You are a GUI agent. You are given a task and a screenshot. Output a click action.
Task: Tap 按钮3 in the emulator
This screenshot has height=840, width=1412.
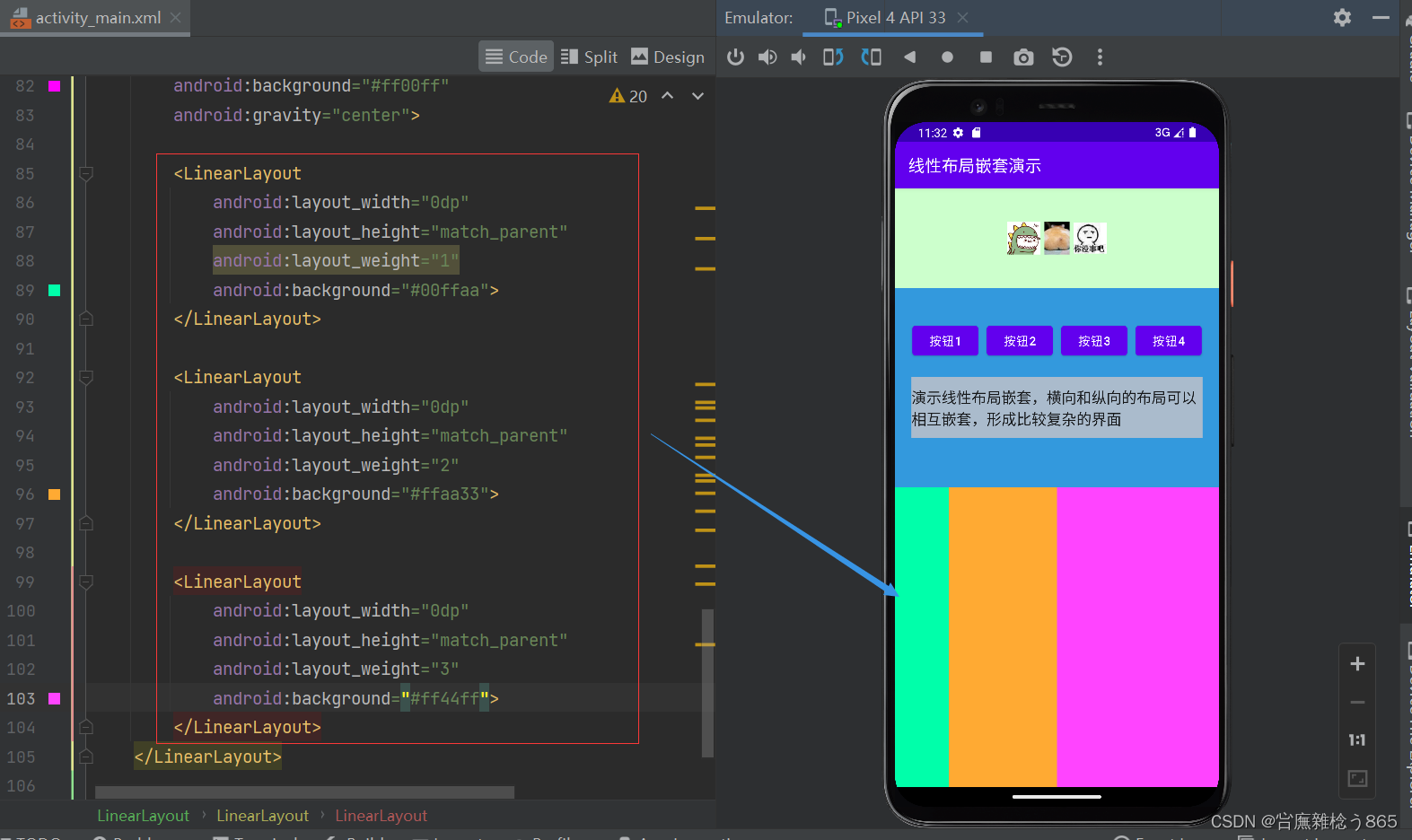(1094, 341)
